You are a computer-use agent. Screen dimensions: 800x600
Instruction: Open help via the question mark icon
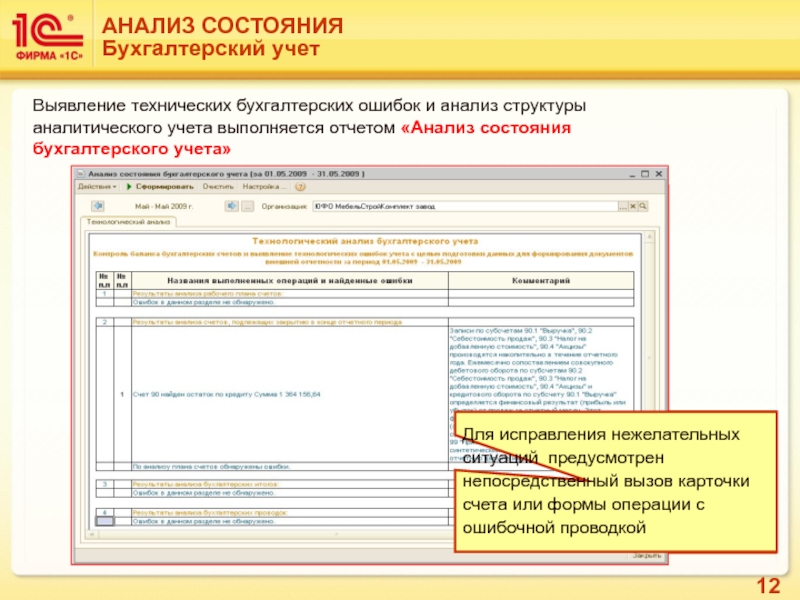[282, 187]
